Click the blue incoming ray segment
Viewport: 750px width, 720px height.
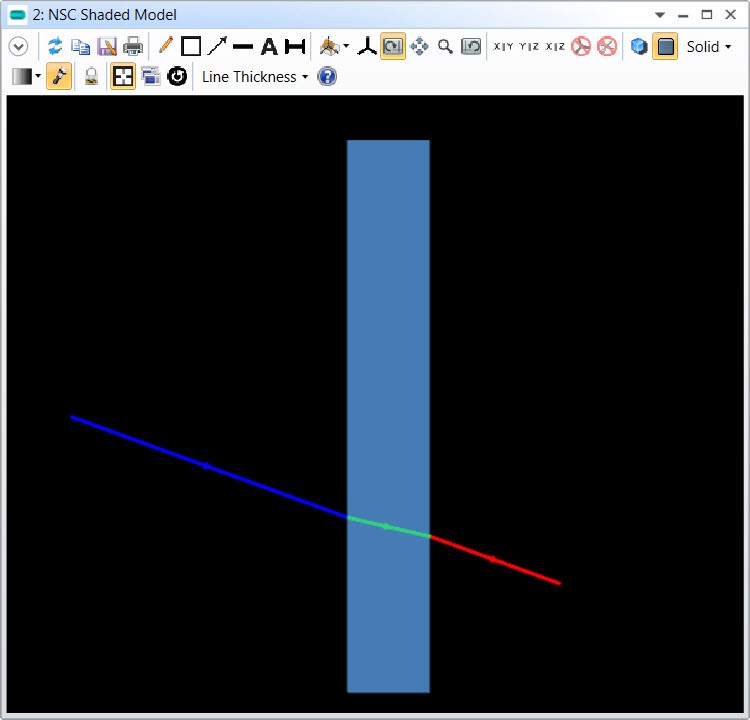[209, 467]
